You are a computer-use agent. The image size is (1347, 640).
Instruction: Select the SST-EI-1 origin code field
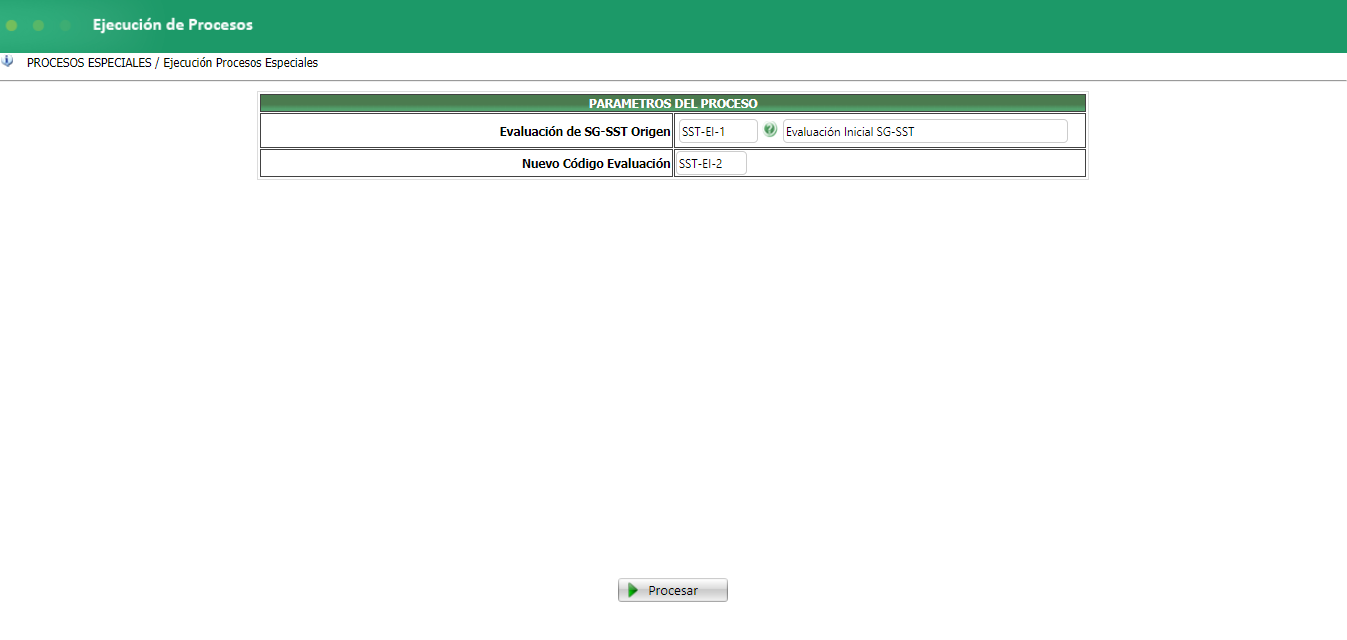coord(716,129)
